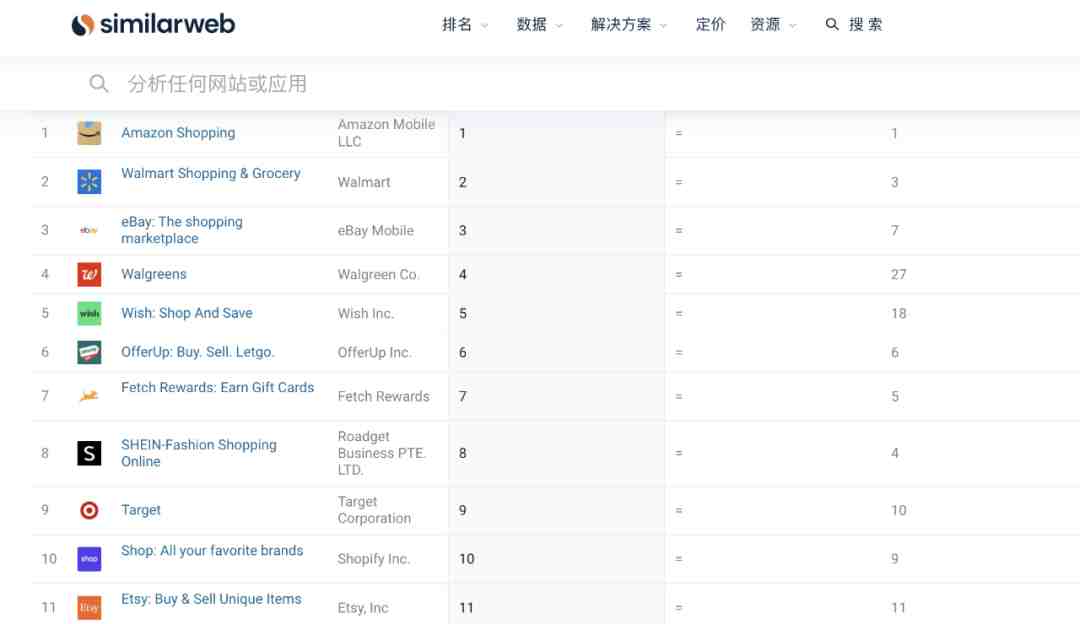
Task: Click the Amazon Shopping app icon
Action: (x=89, y=133)
